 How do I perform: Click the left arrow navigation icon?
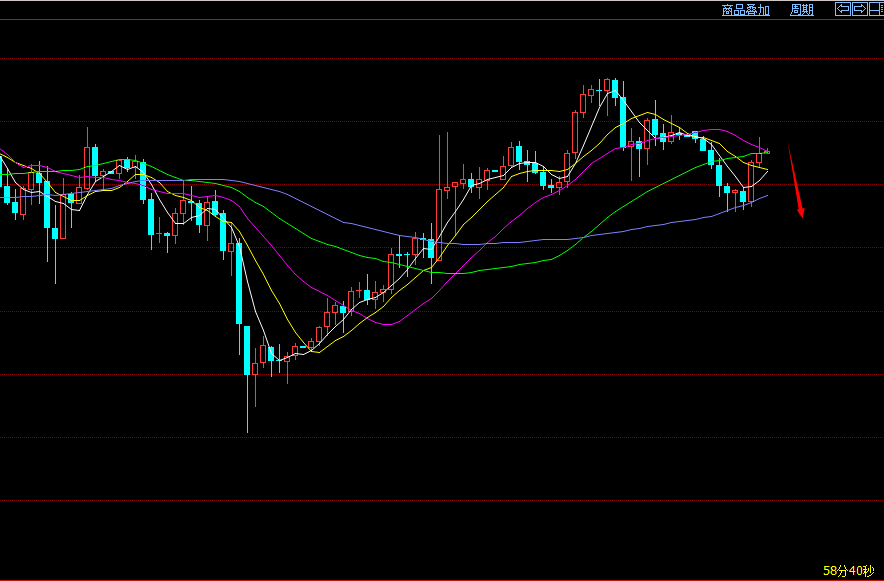(x=843, y=9)
